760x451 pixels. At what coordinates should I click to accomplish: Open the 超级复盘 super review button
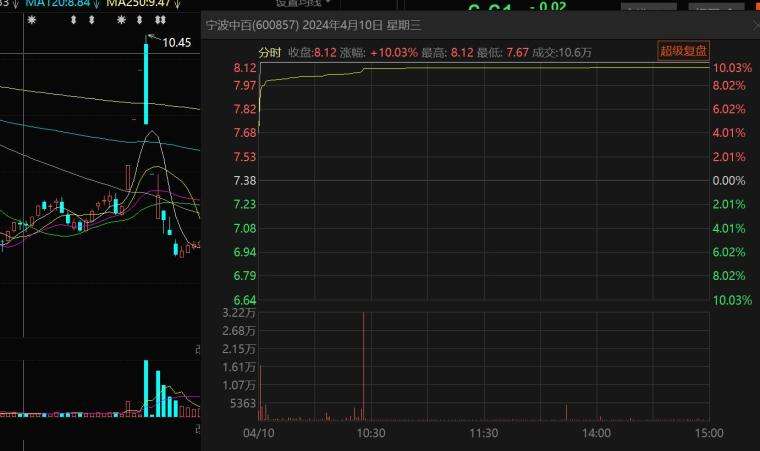[x=683, y=50]
